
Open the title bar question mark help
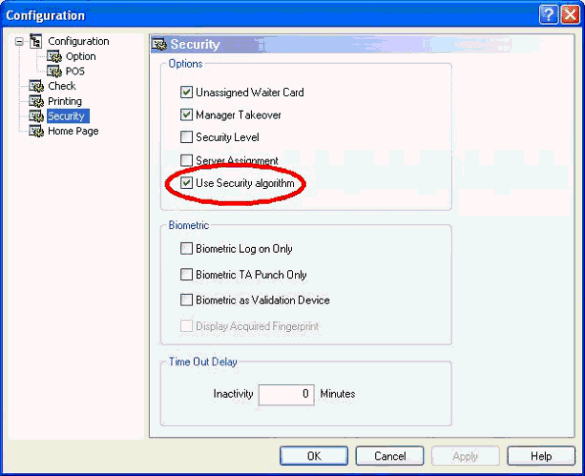tap(548, 15)
